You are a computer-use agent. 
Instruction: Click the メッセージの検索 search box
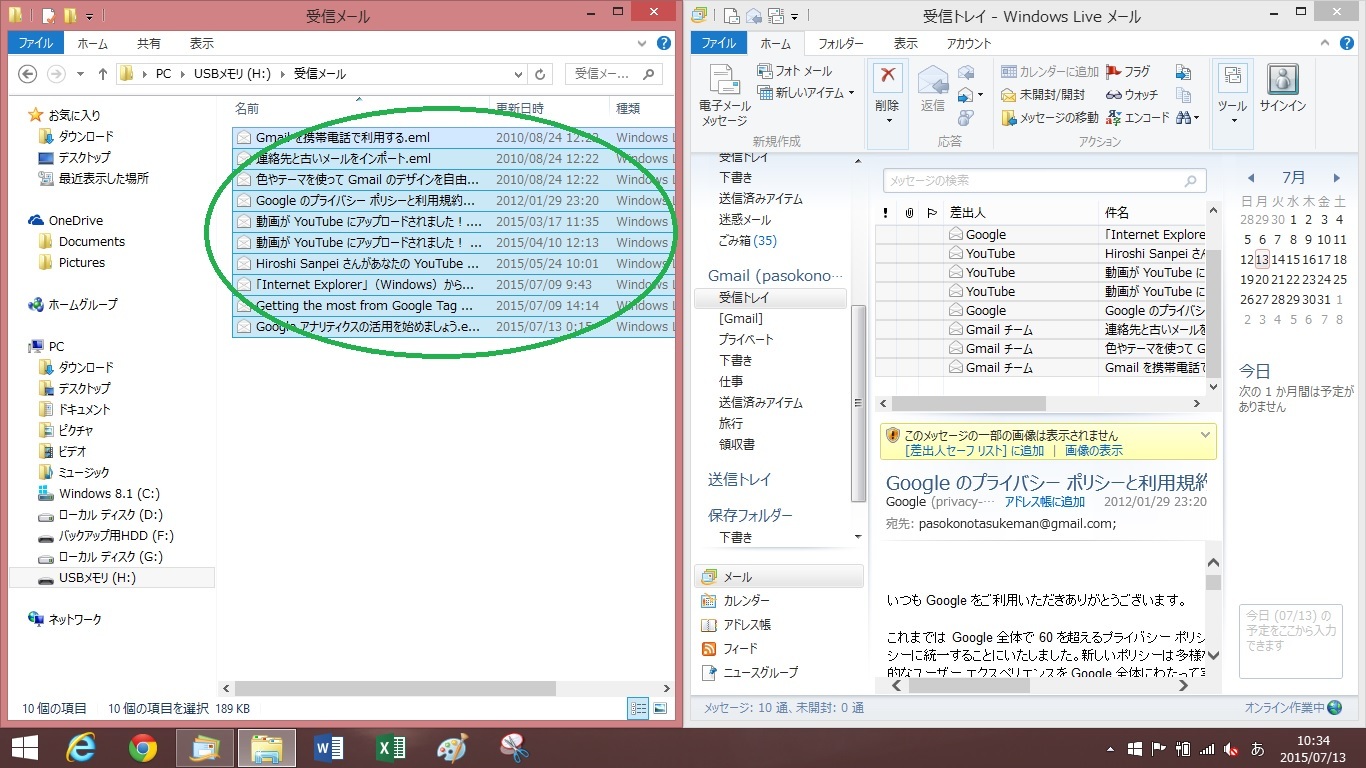[1045, 181]
